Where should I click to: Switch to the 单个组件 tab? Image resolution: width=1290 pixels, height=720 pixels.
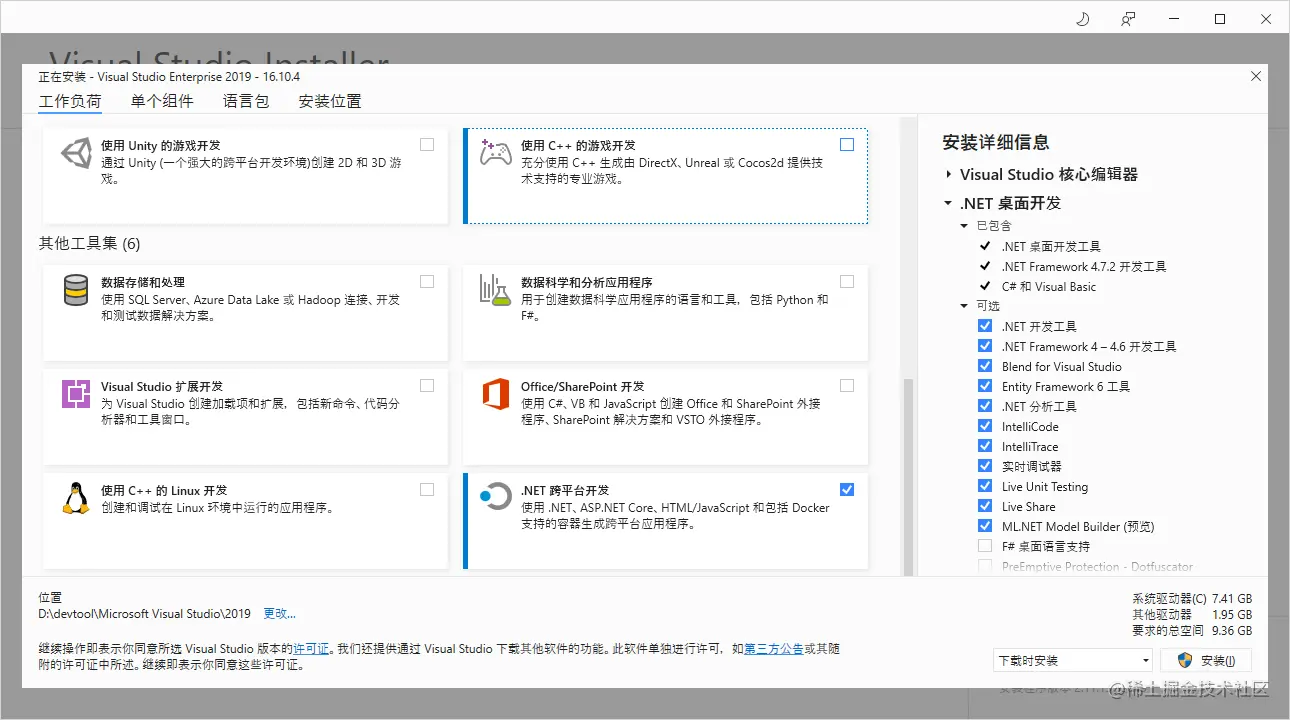tap(162, 101)
